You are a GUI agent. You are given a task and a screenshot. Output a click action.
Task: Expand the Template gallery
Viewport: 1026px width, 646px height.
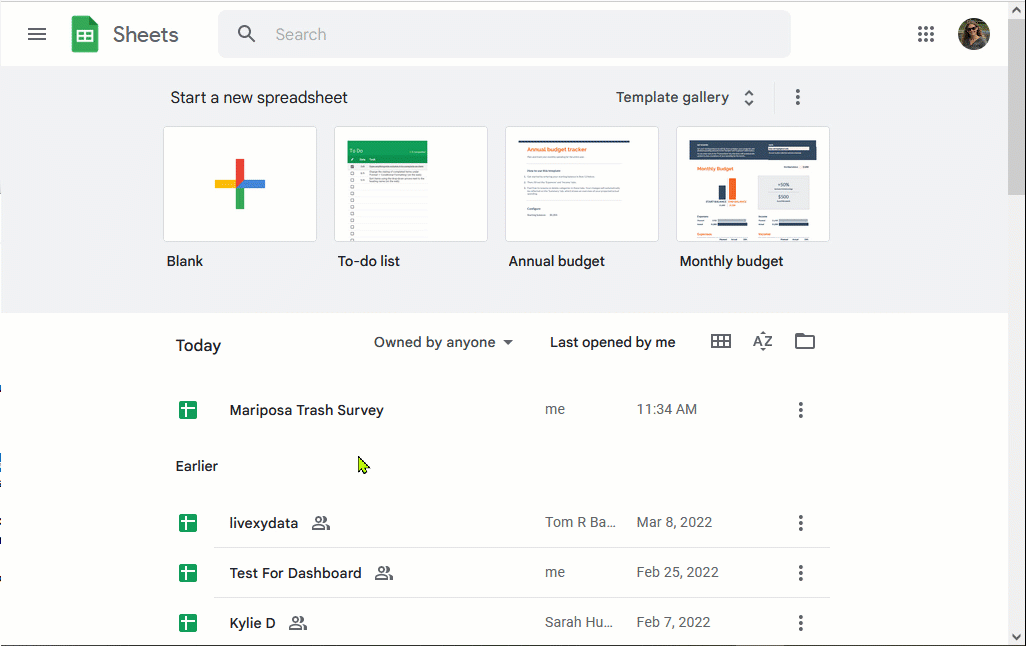coord(685,98)
